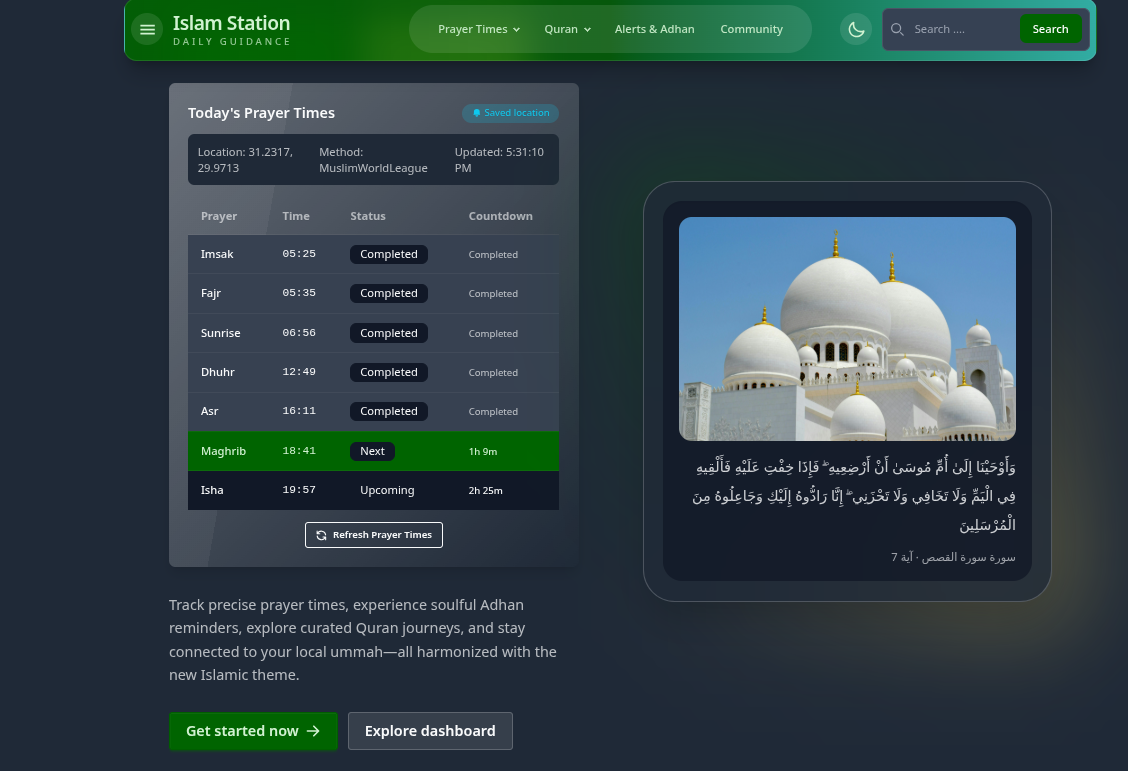Open the Quran dropdown
Image resolution: width=1128 pixels, height=771 pixels.
point(567,29)
